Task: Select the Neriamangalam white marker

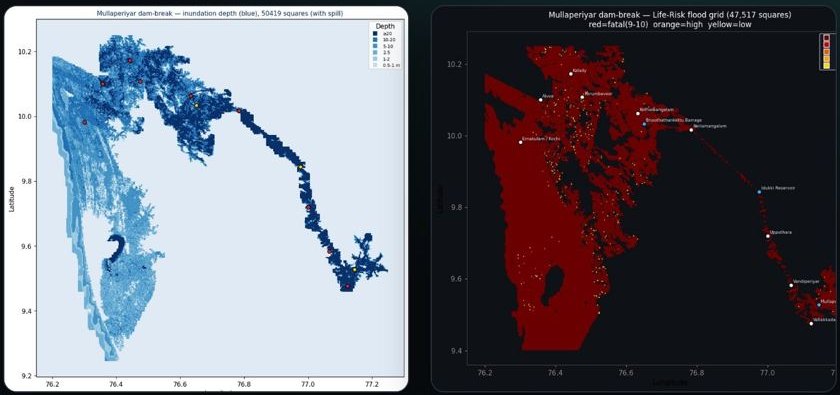Action: [691, 130]
